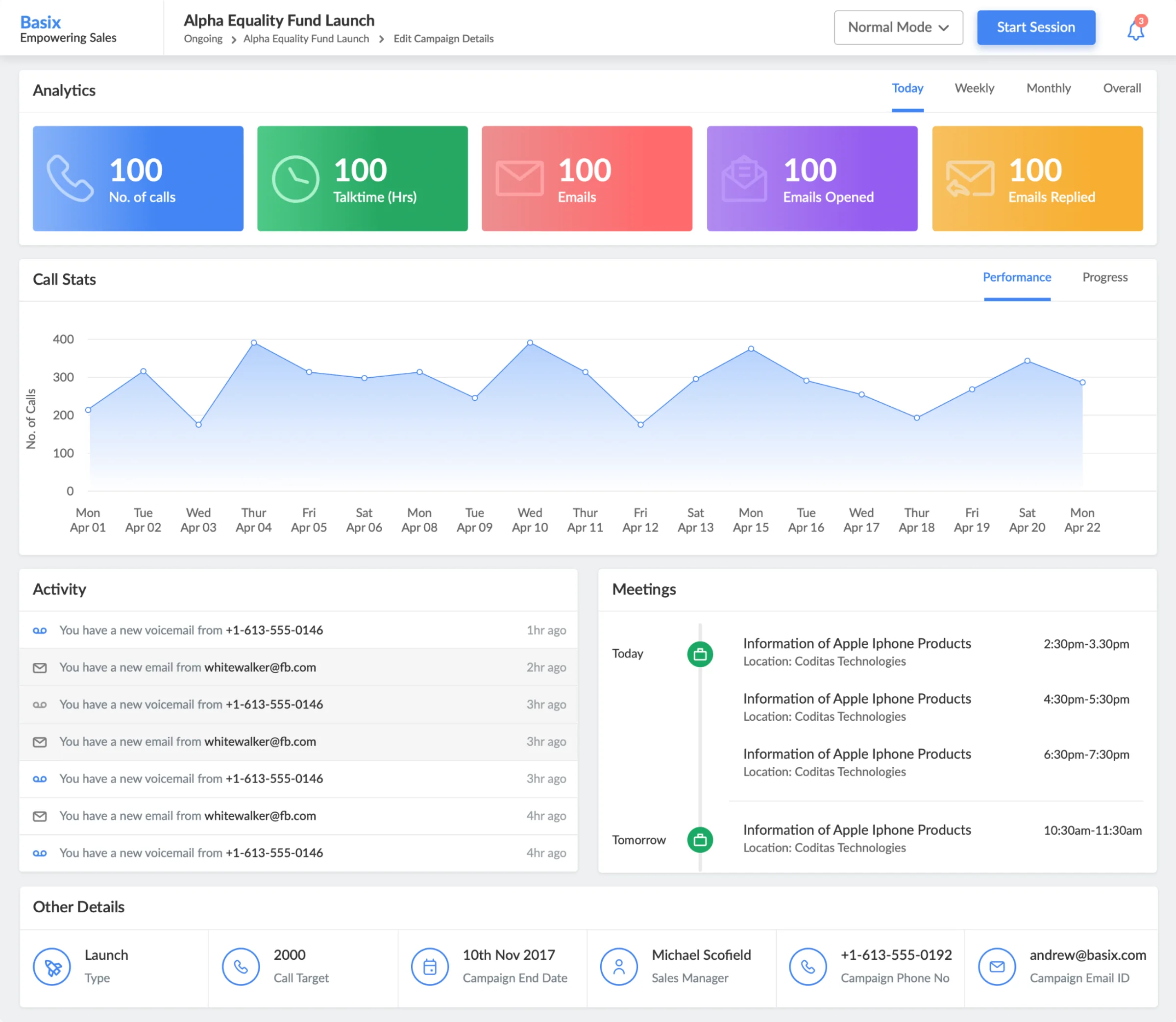
Task: Click email activity row marked 4hr ago
Action: 298,816
